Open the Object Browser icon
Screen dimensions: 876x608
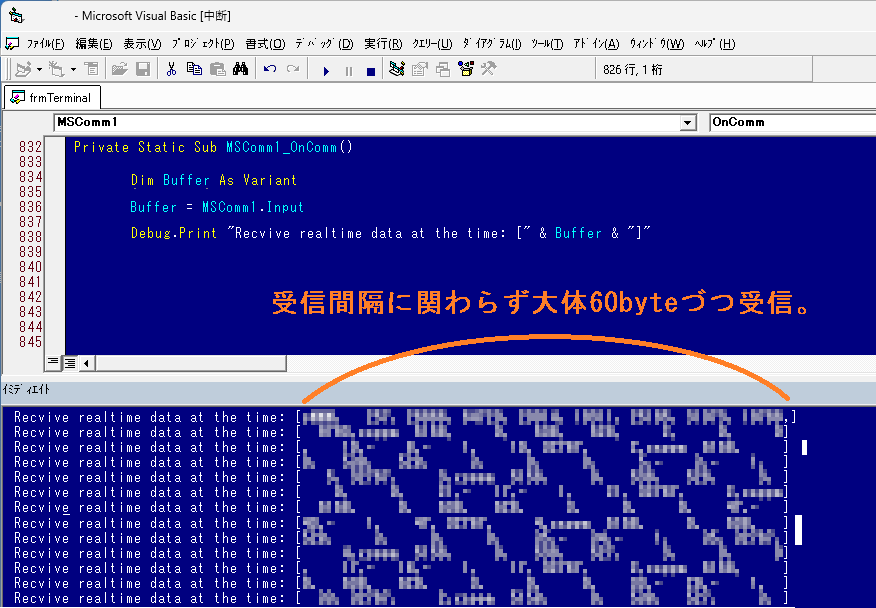(466, 70)
